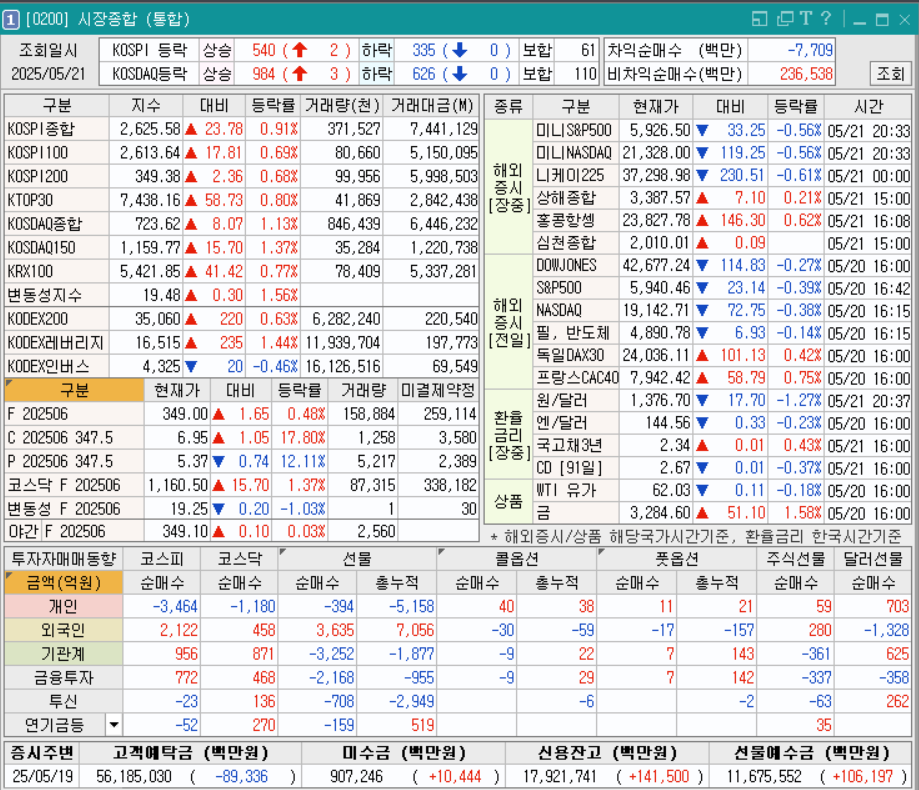
Task: Select the 야간 F 202506 row
Action: click(x=241, y=532)
